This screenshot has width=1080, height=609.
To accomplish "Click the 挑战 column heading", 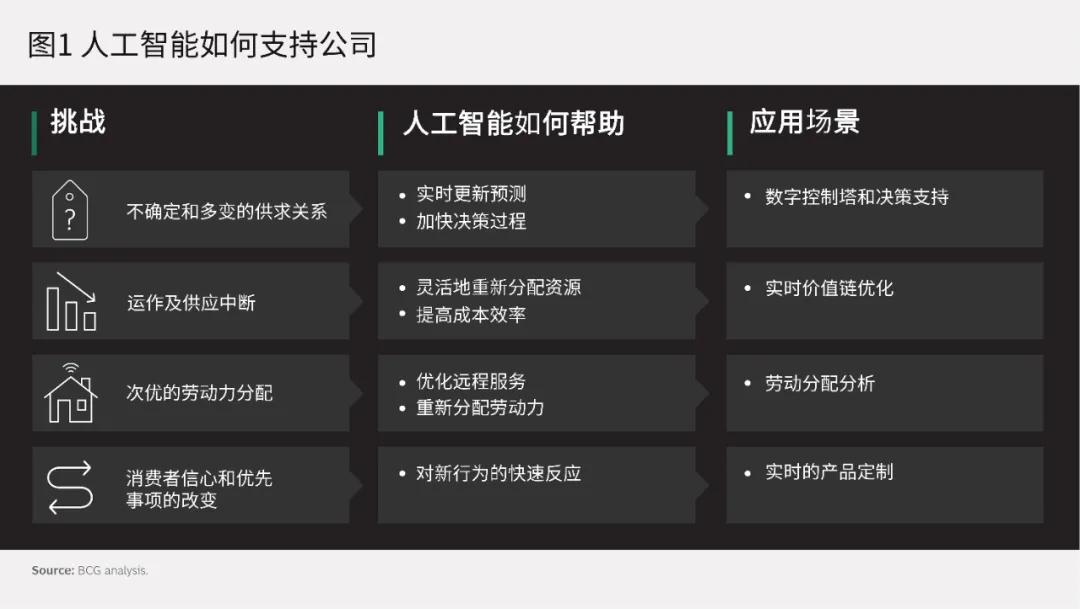I will pos(78,123).
